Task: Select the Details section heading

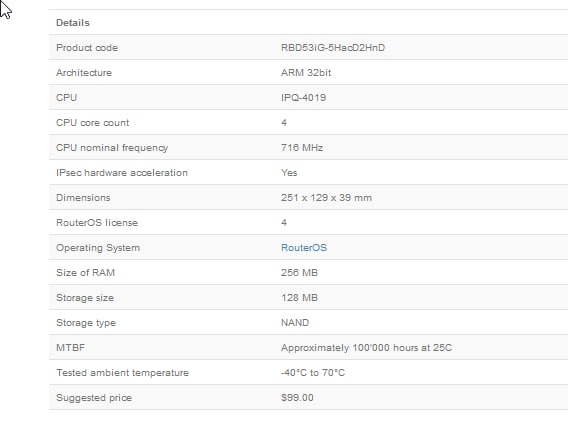Action: pos(73,22)
